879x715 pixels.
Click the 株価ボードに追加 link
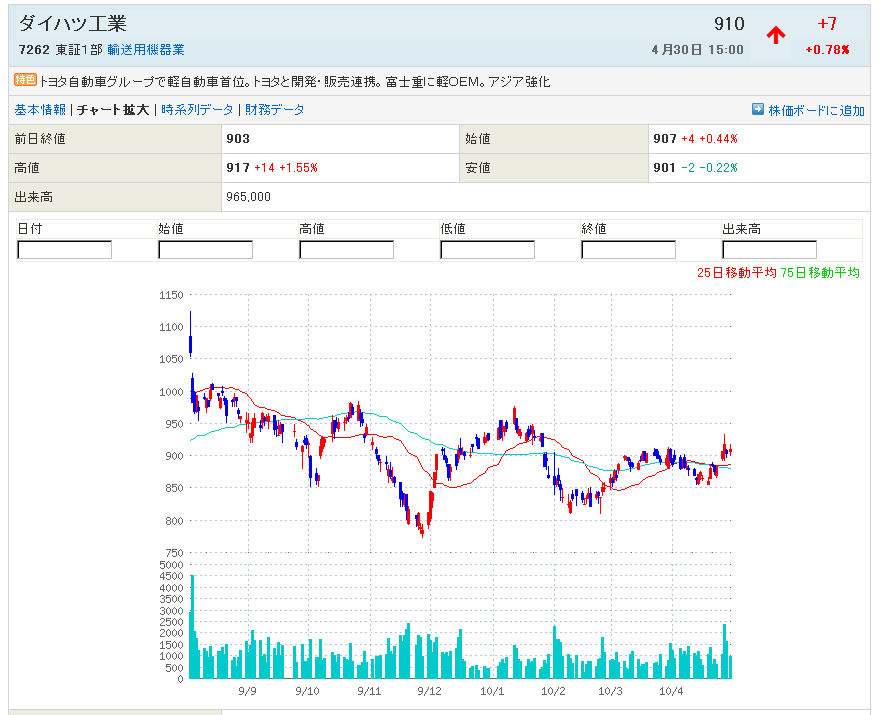pos(816,110)
